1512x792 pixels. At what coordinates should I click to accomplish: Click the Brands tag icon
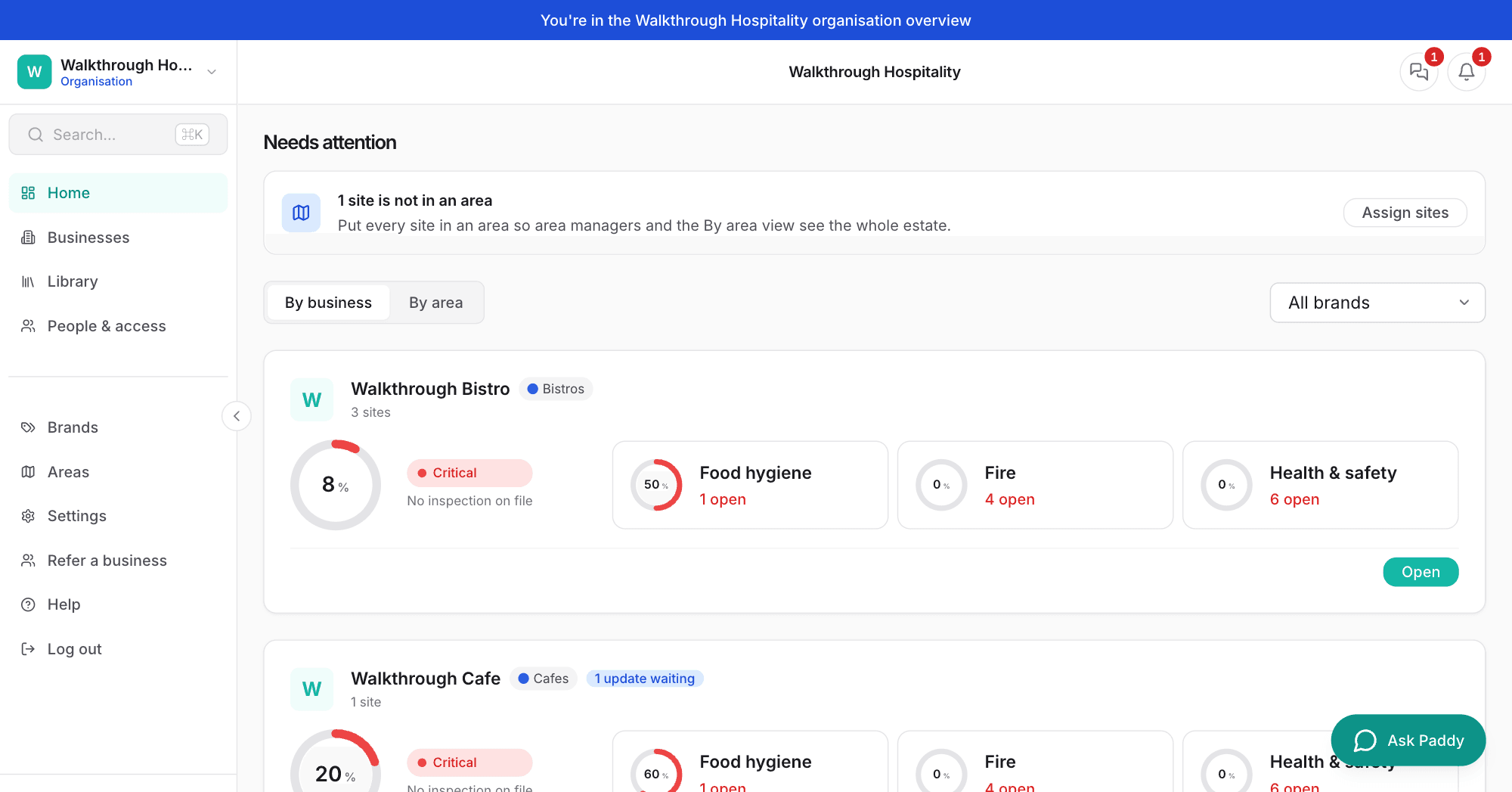click(28, 427)
